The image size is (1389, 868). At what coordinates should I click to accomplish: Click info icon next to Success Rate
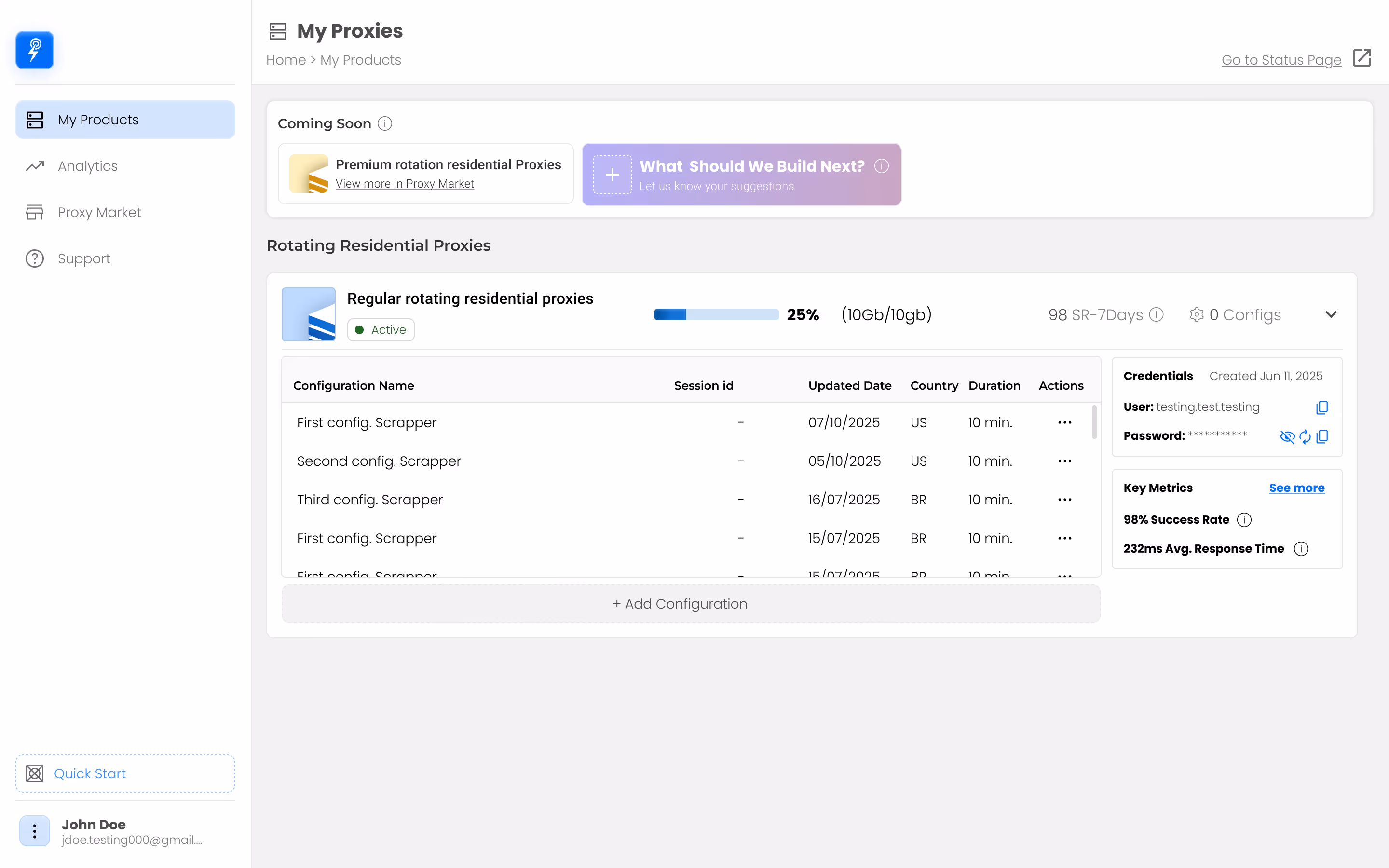[1244, 519]
